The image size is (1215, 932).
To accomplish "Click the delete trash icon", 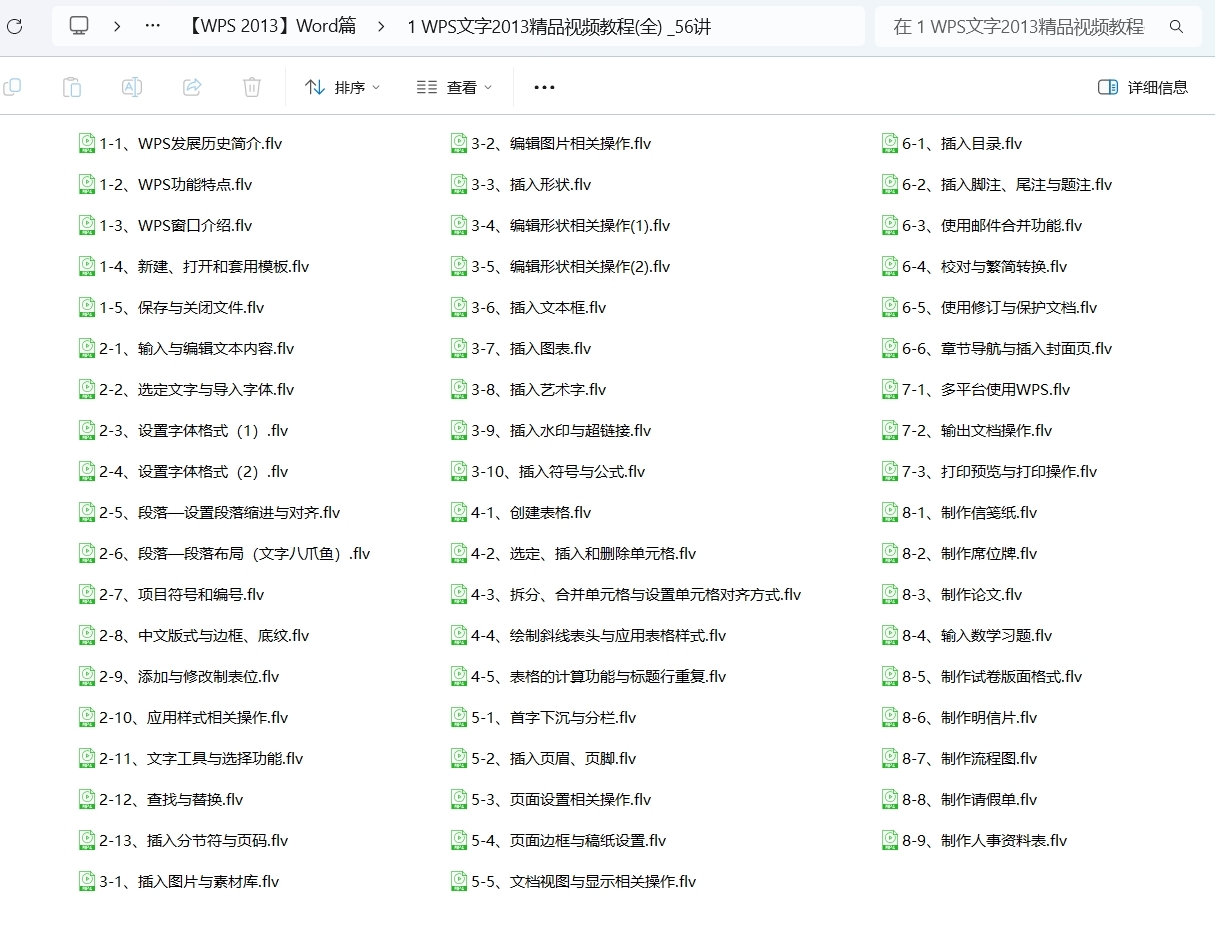I will [252, 87].
